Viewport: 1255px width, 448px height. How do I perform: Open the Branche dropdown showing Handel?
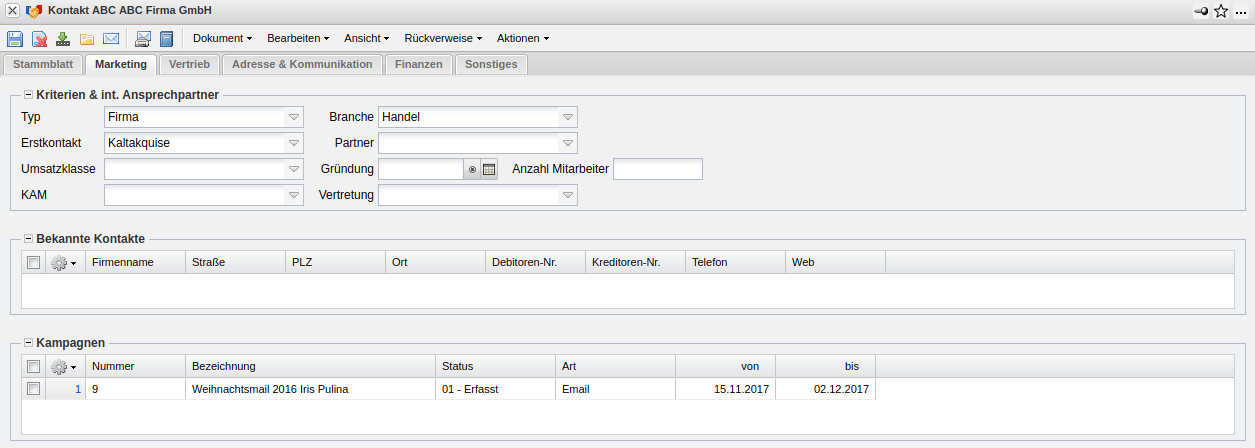click(x=567, y=117)
